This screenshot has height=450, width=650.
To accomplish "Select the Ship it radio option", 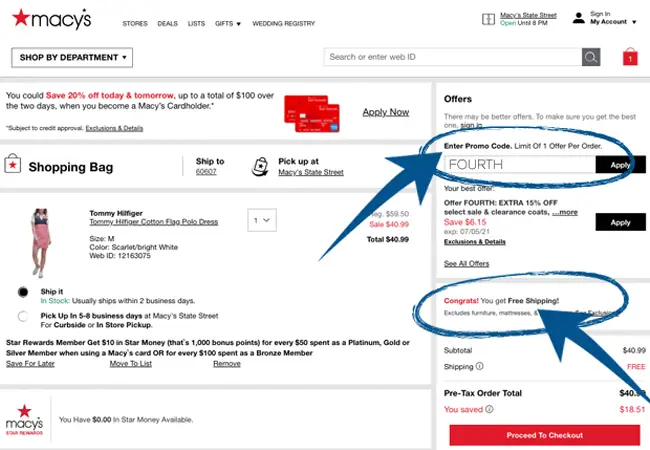I will [23, 292].
